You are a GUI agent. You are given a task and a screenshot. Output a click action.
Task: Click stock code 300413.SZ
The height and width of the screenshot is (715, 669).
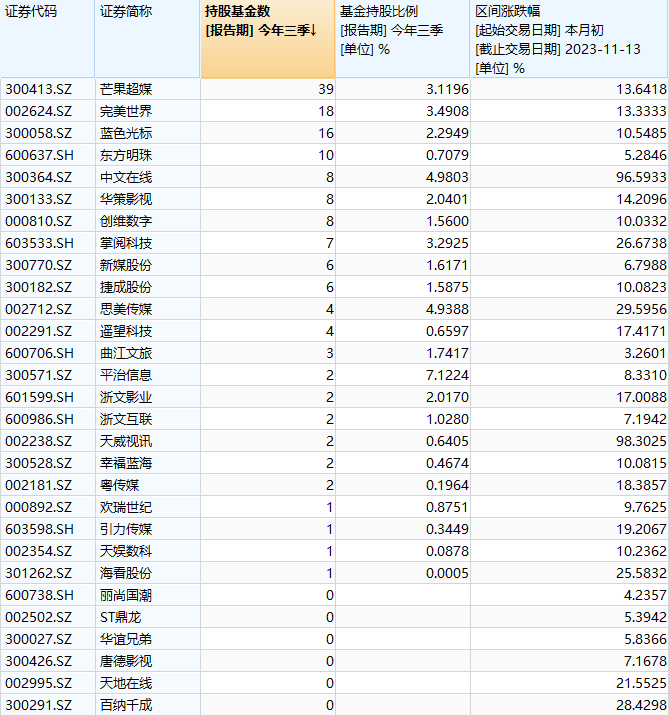[37, 90]
